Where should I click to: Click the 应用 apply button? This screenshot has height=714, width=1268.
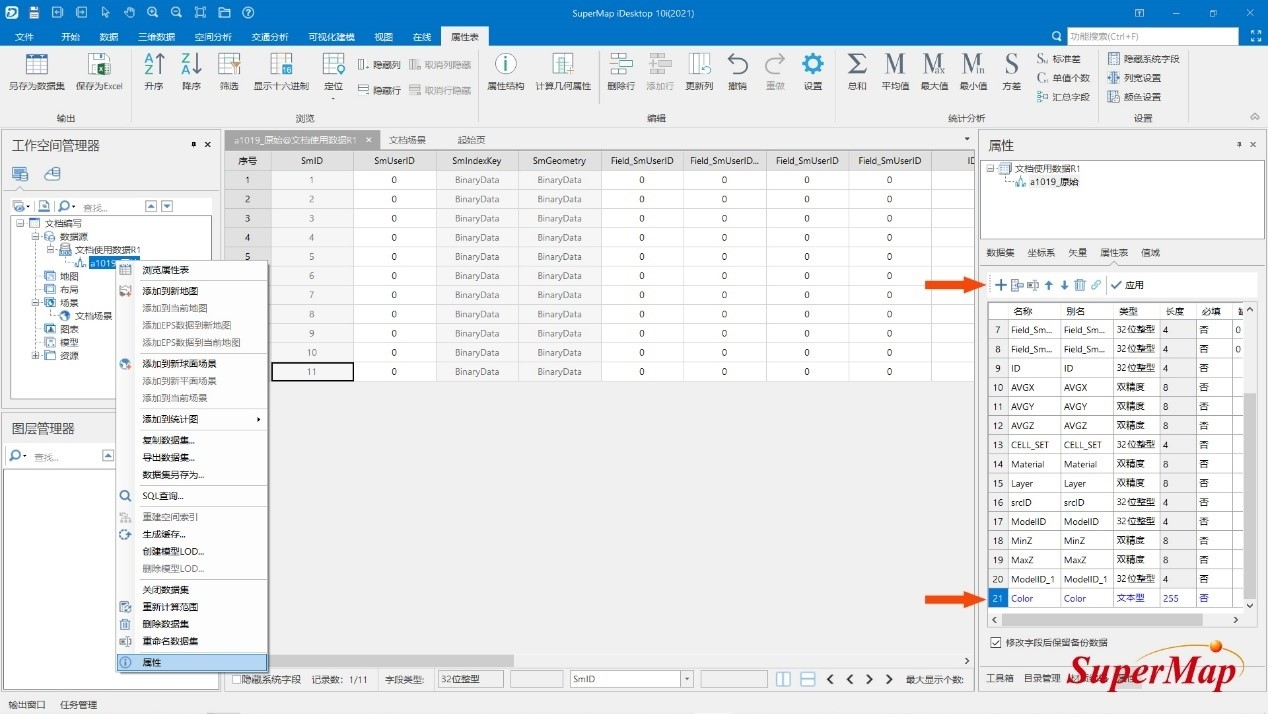[x=1127, y=285]
